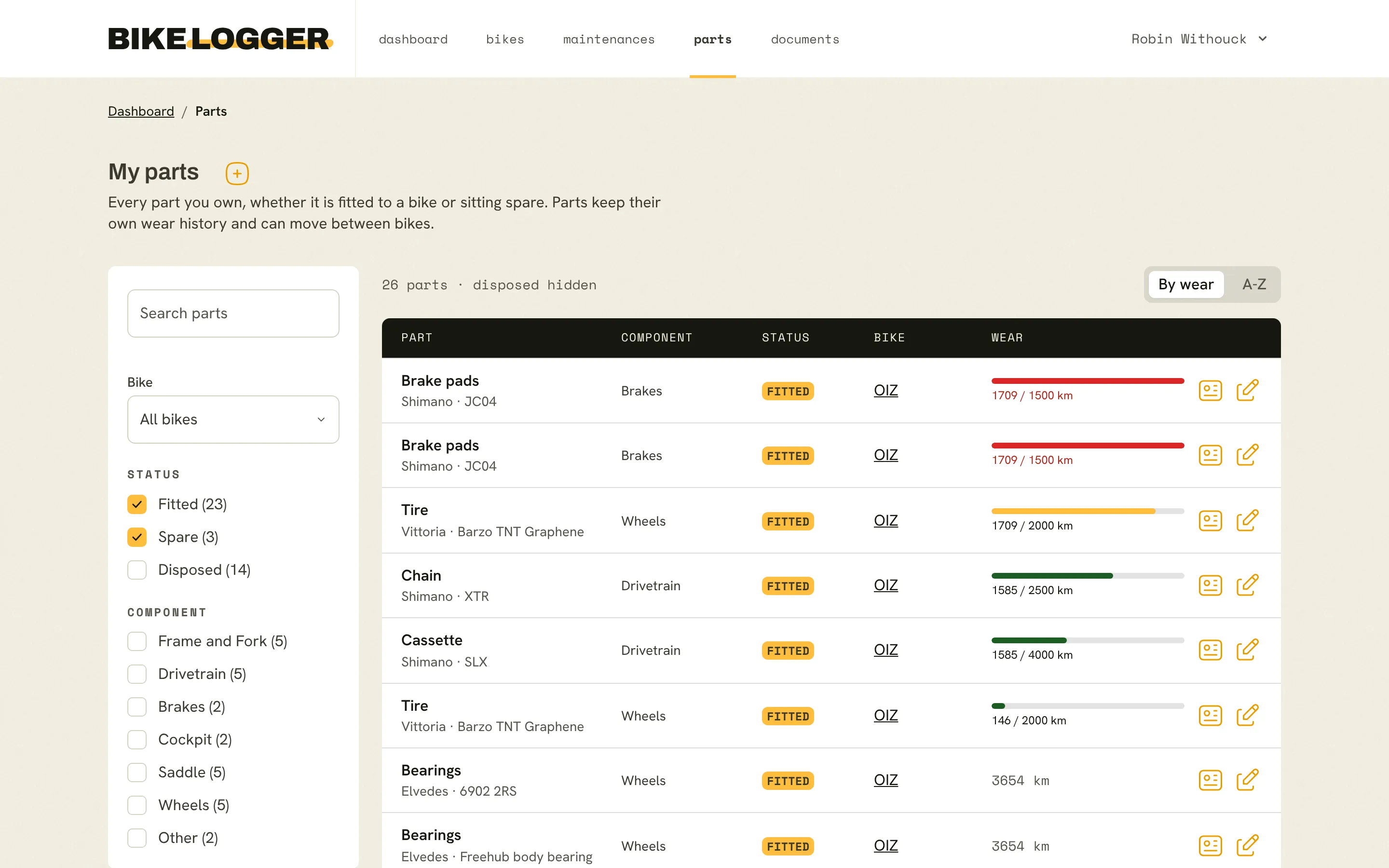
Task: Open details card for Tire 1709 / 2000 km
Action: (1210, 521)
